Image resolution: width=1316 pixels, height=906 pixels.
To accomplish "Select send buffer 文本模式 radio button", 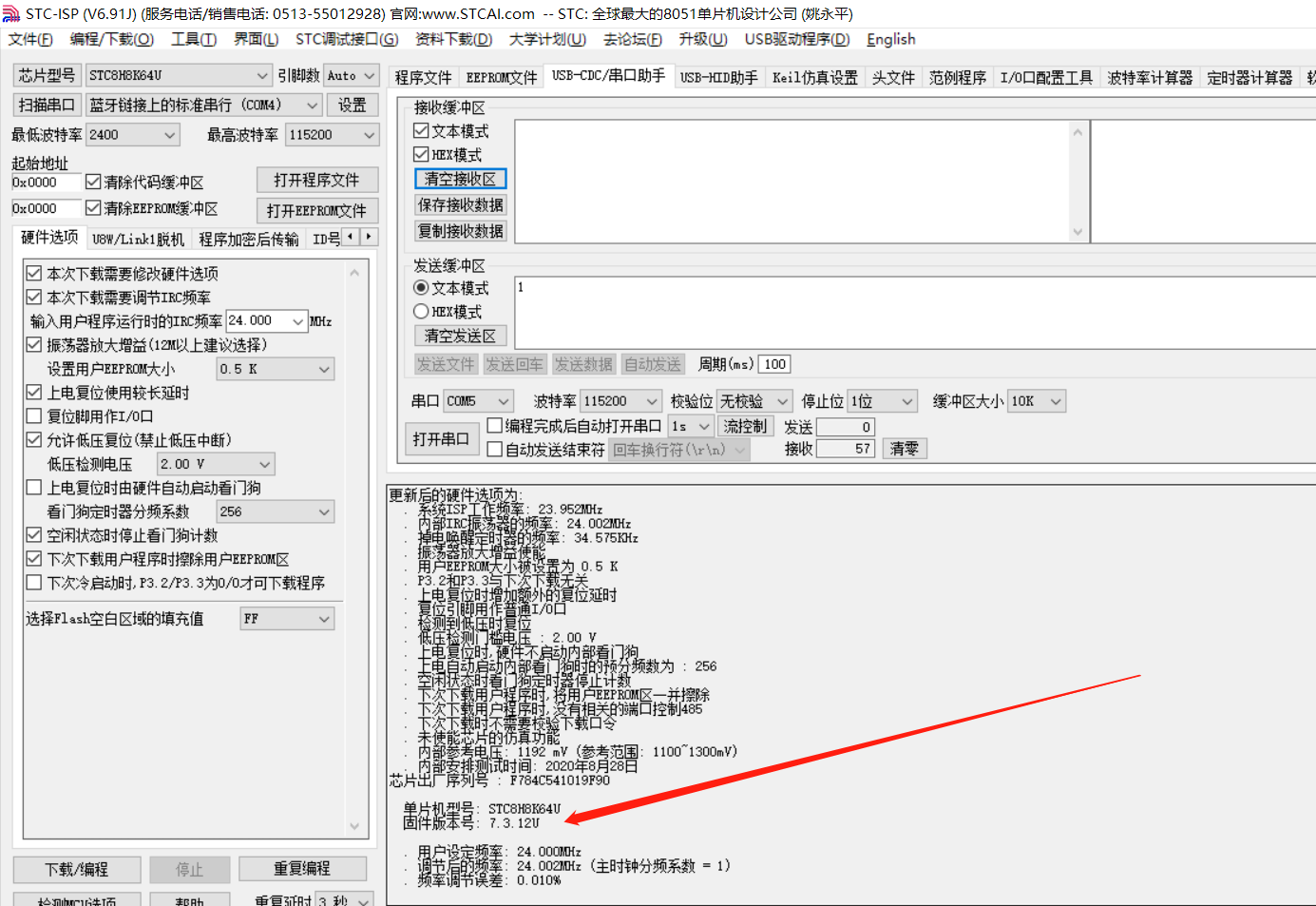I will (421, 287).
